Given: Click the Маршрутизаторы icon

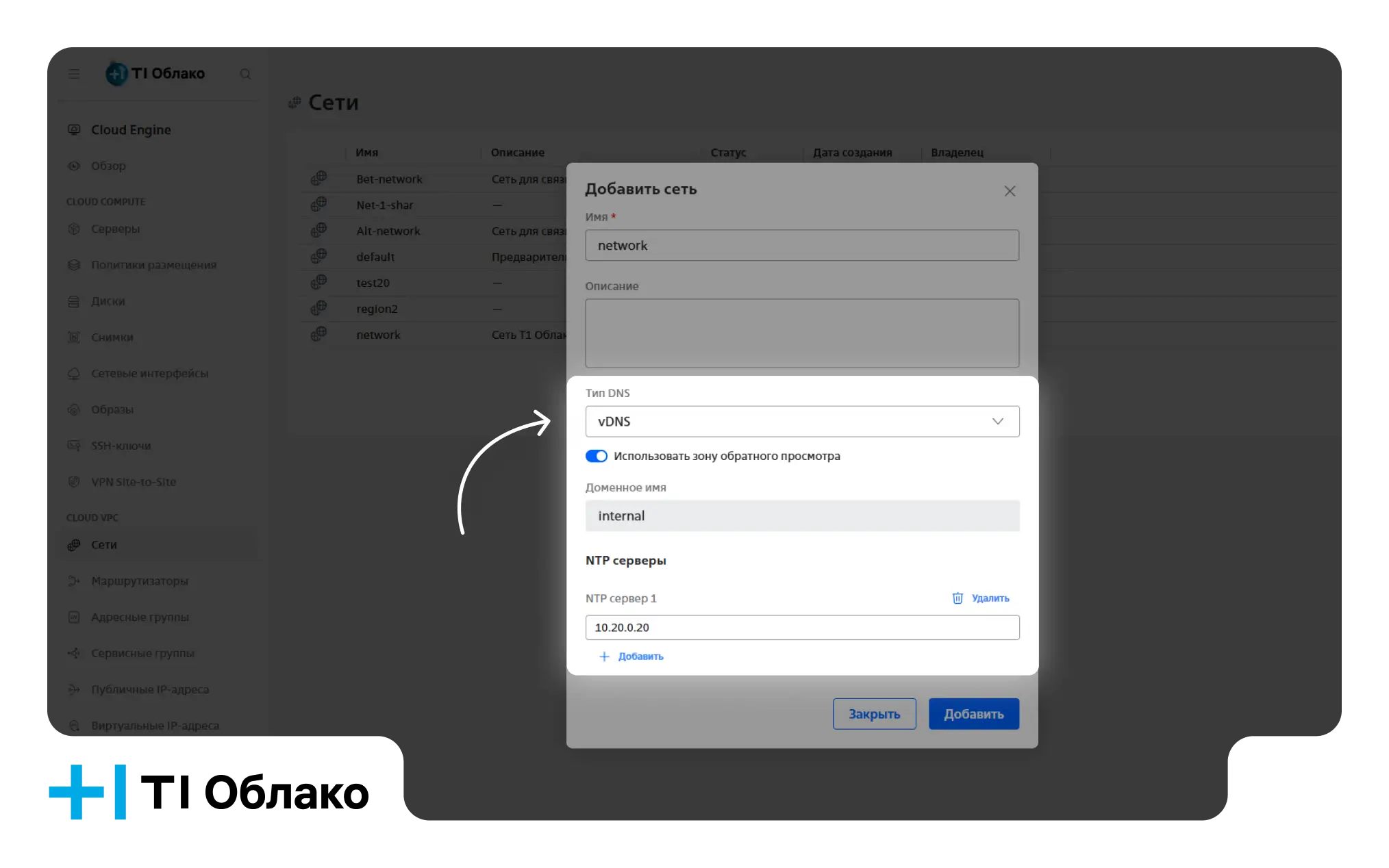Looking at the screenshot, I should click(74, 581).
